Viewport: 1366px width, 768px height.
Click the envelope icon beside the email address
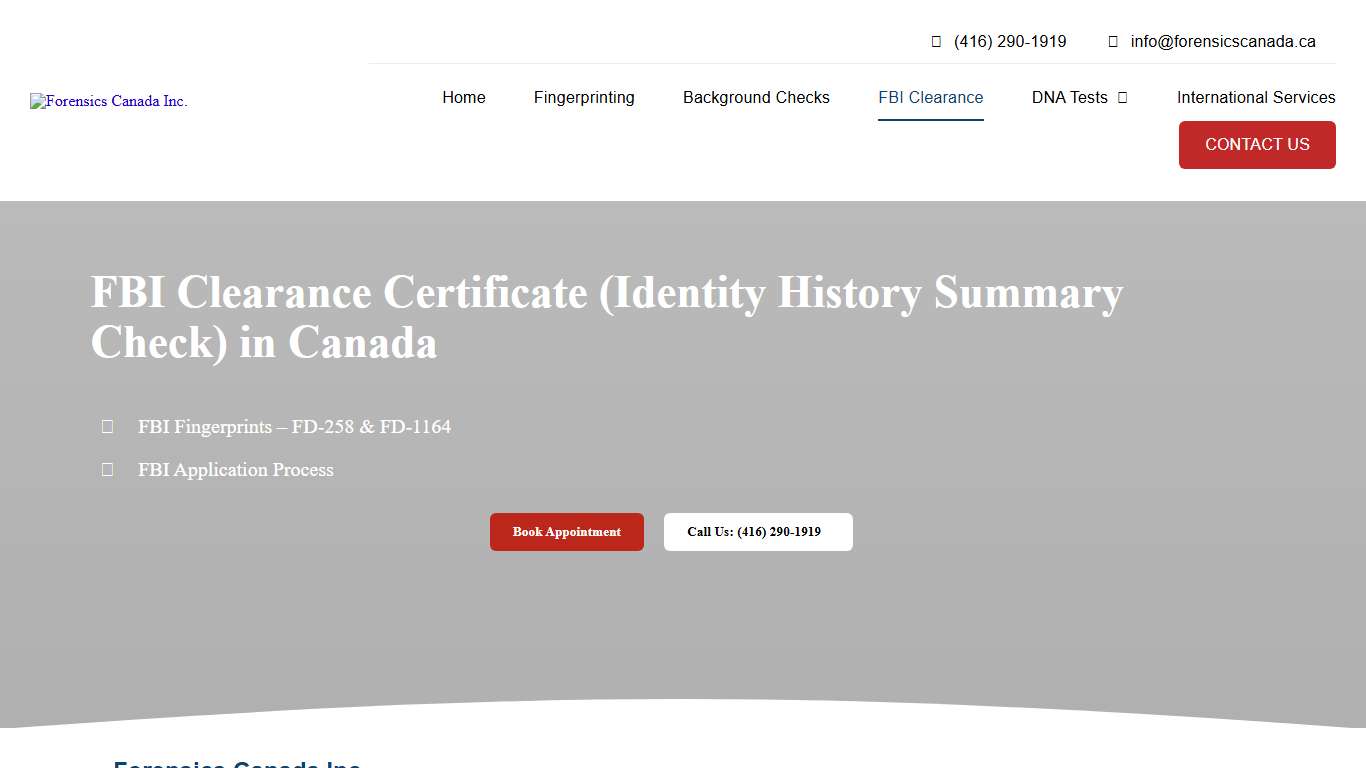[1112, 41]
